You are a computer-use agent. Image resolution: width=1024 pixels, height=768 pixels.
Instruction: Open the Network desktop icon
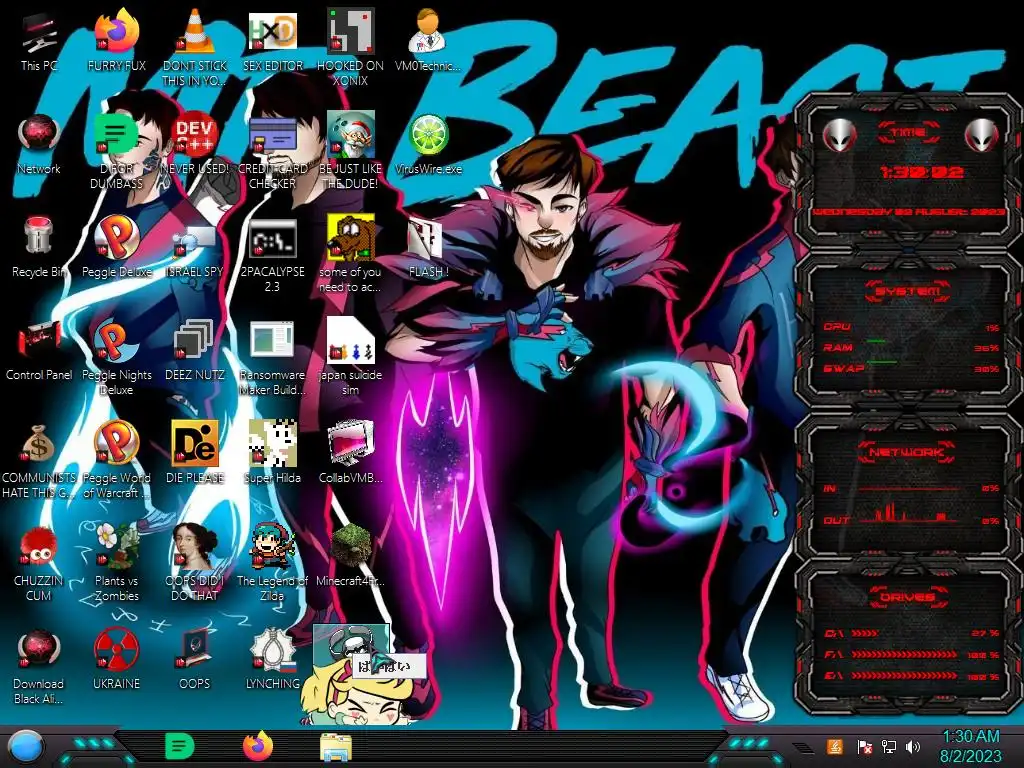(39, 144)
